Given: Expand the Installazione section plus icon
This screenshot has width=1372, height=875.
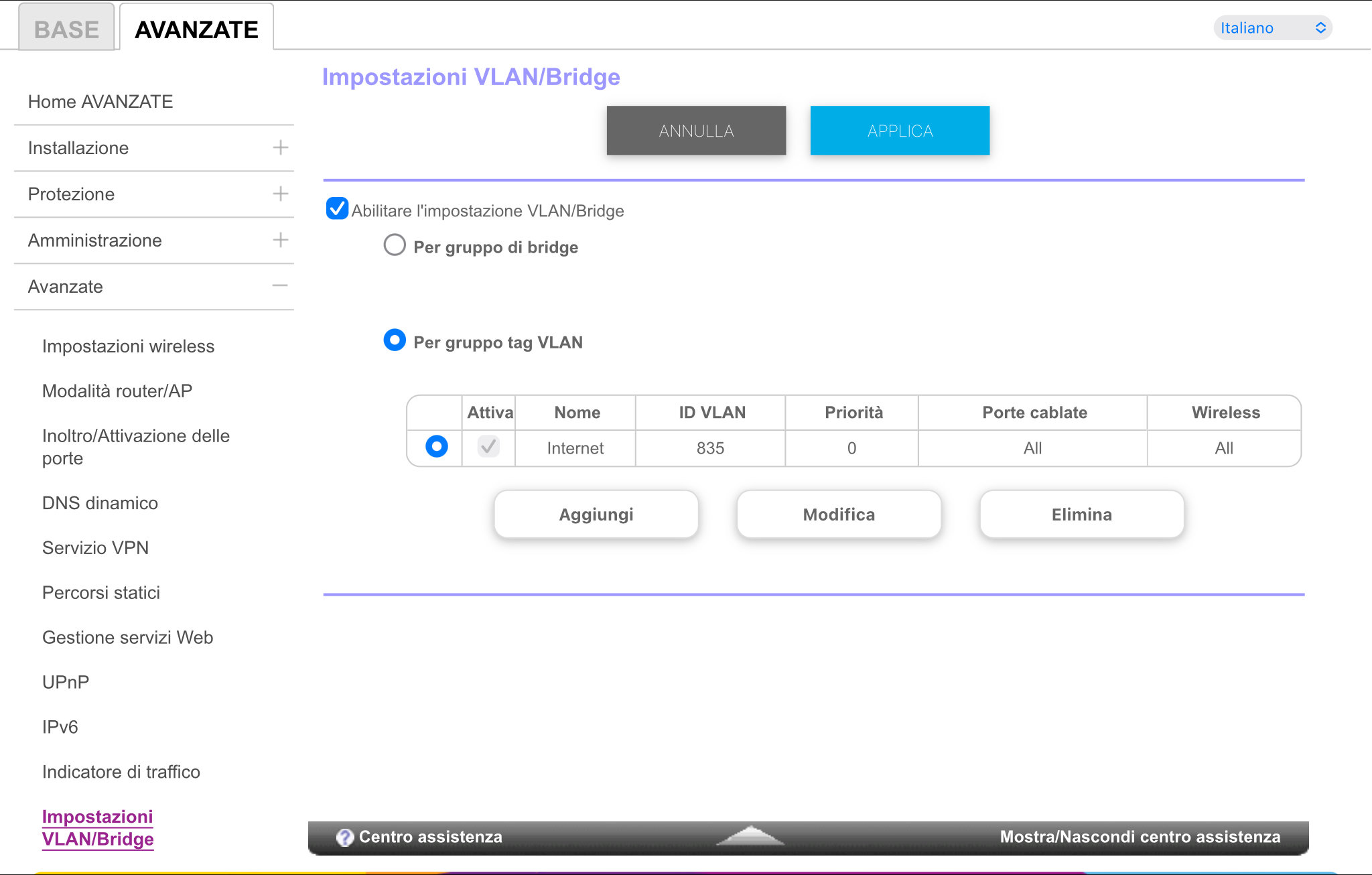Looking at the screenshot, I should pos(280,147).
